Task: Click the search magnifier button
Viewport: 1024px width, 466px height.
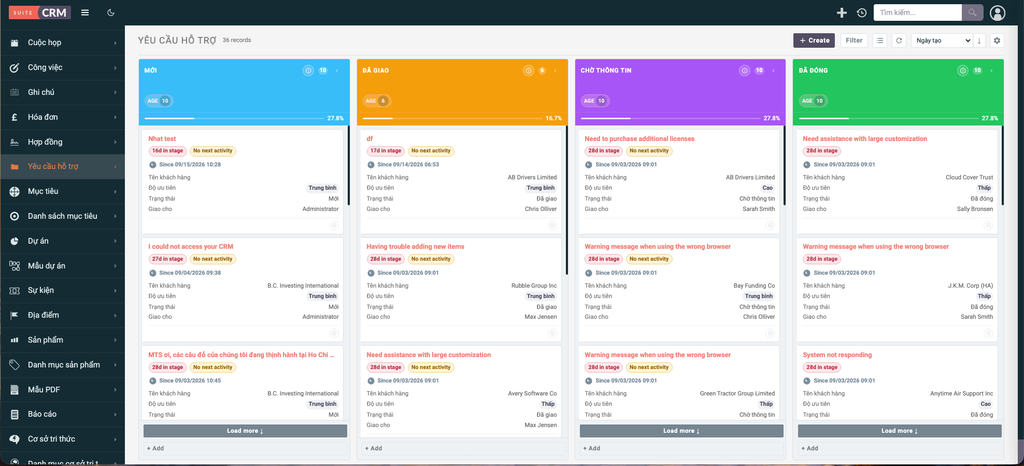Action: (x=972, y=12)
